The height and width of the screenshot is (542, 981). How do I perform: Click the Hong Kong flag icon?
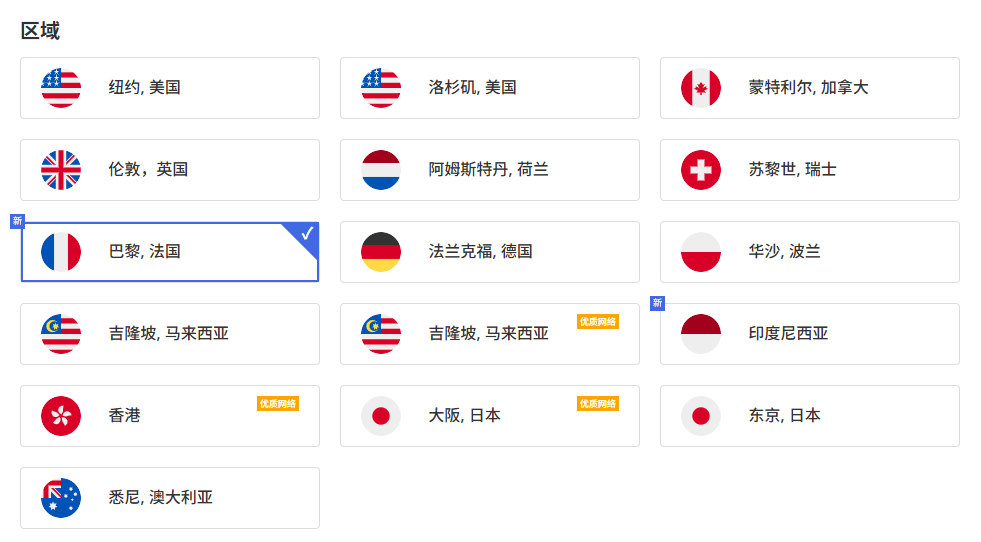pyautogui.click(x=61, y=416)
